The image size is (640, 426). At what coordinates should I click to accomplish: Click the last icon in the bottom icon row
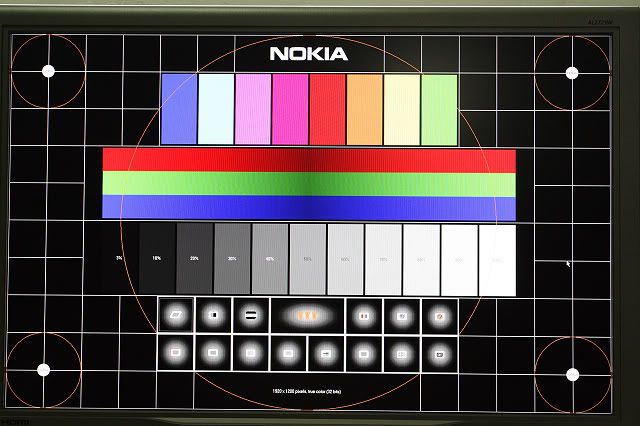(x=438, y=352)
